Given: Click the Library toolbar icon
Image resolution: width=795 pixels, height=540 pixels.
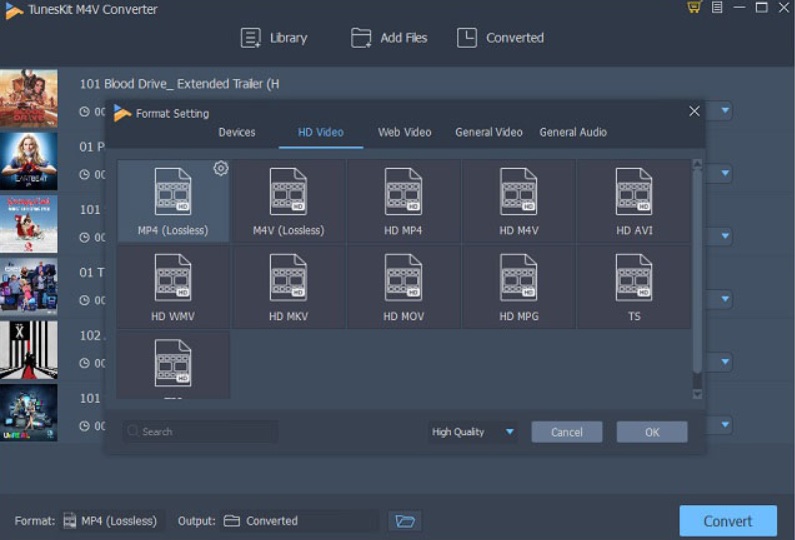Looking at the screenshot, I should 250,38.
